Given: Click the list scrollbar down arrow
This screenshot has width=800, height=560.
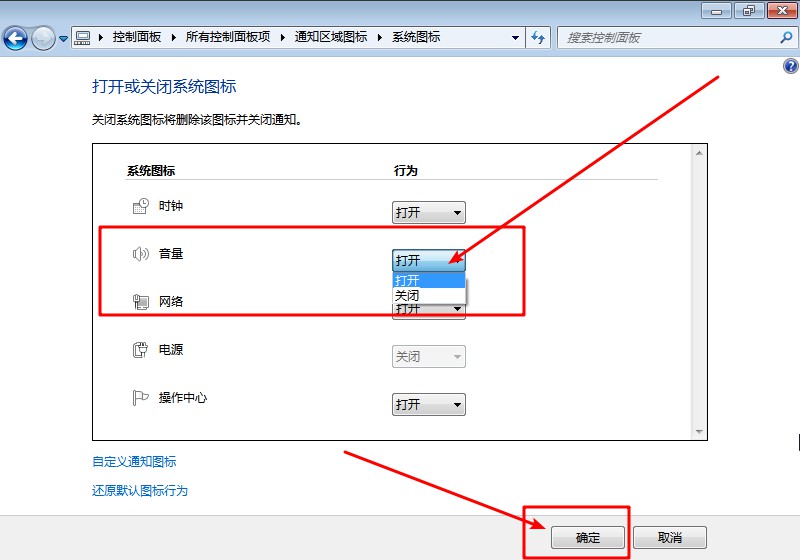Looking at the screenshot, I should (699, 431).
